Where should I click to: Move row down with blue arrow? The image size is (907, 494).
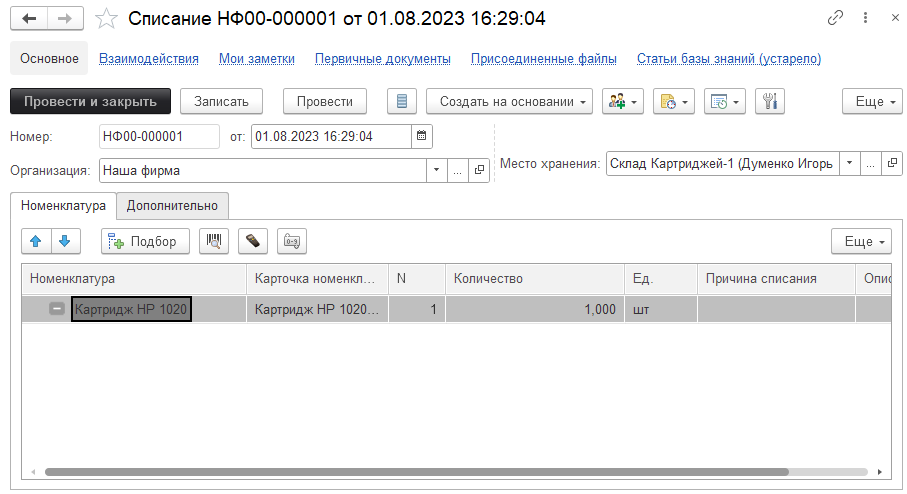(64, 241)
